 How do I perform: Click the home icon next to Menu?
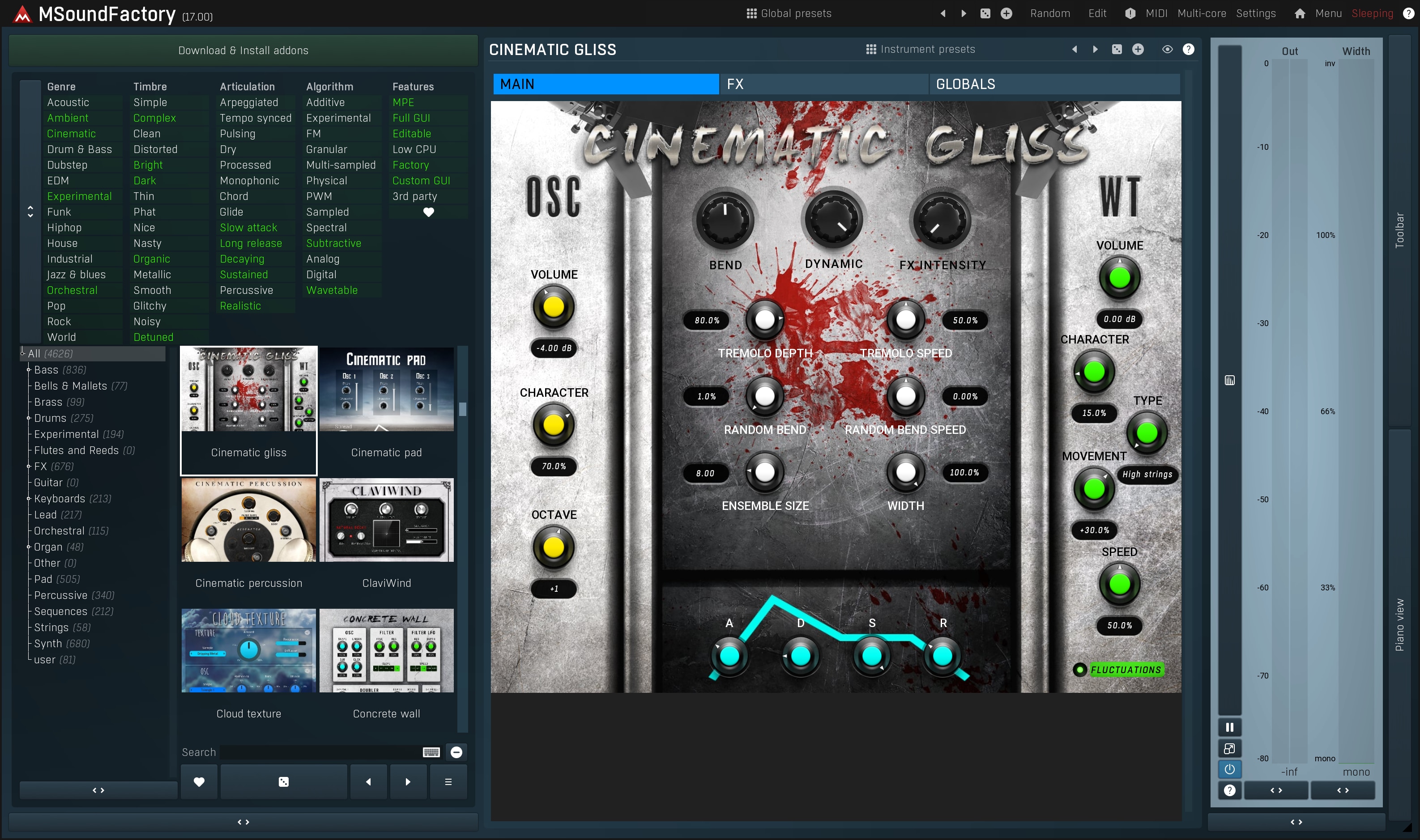click(1300, 13)
